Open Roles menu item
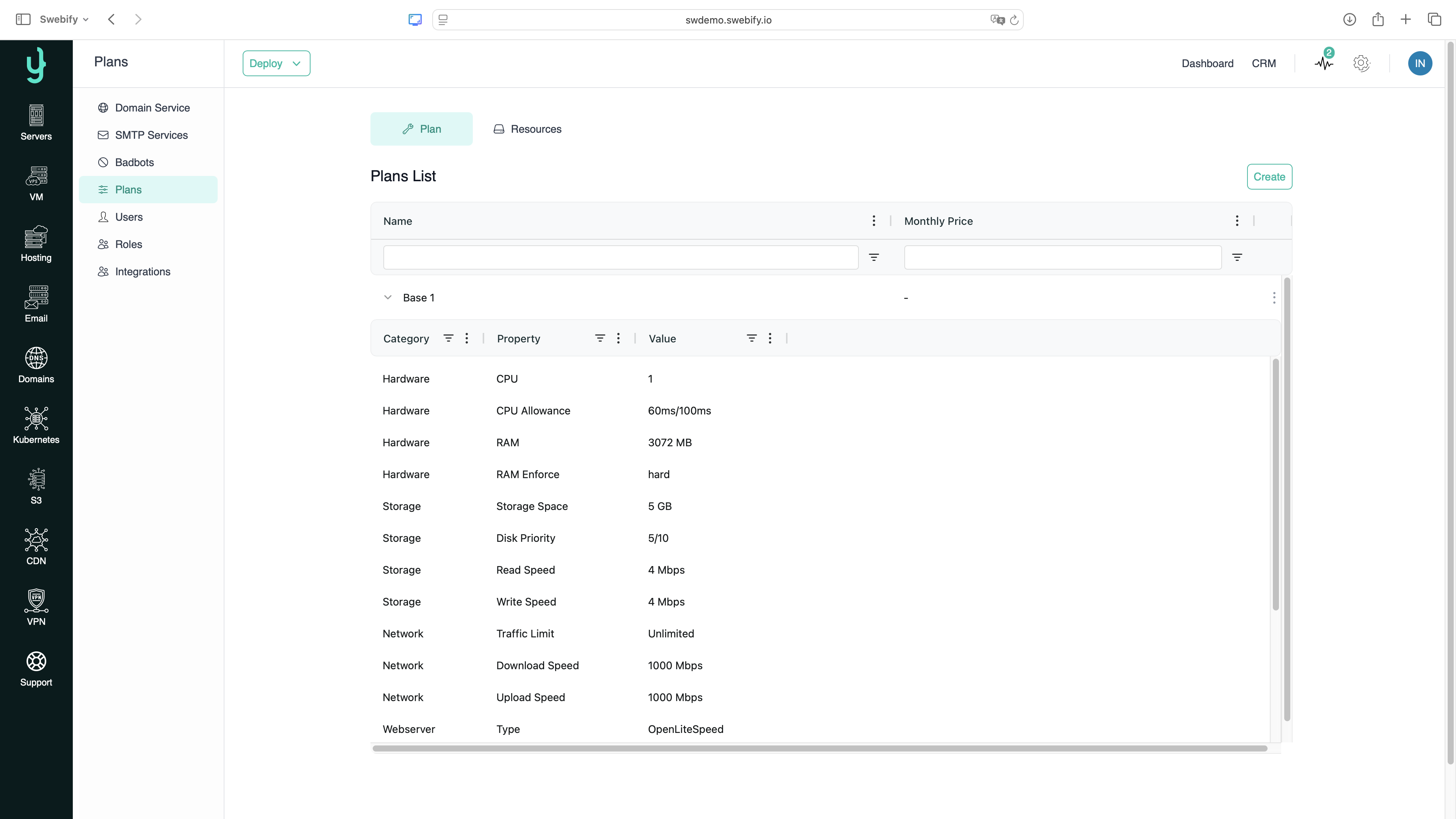 pos(148,244)
